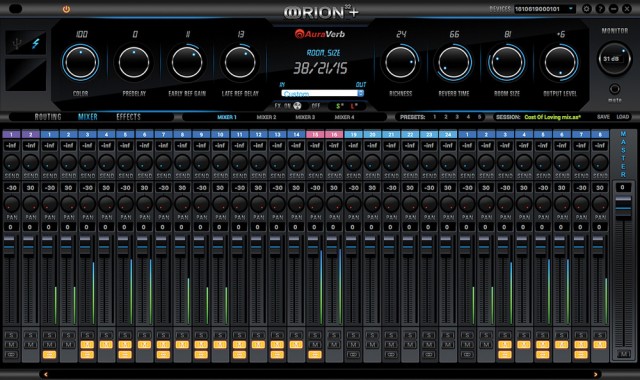
Task: Solo channel 20
Action: coord(372,335)
